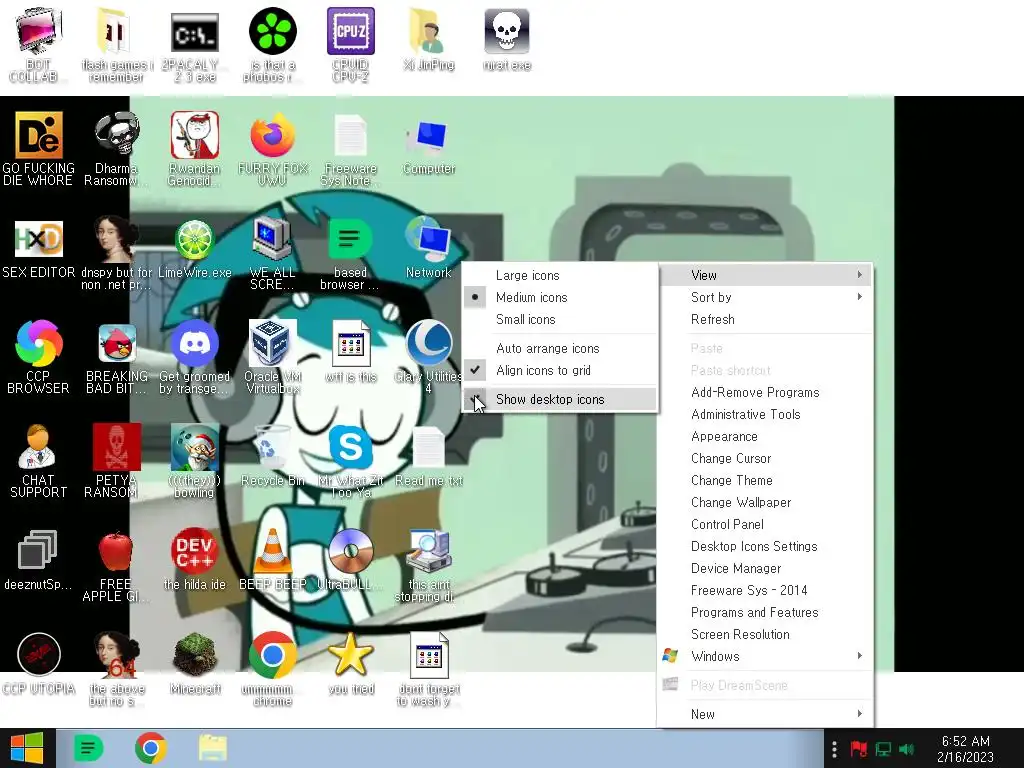Select Change Theme menu entry
The height and width of the screenshot is (768, 1024).
coord(765,480)
